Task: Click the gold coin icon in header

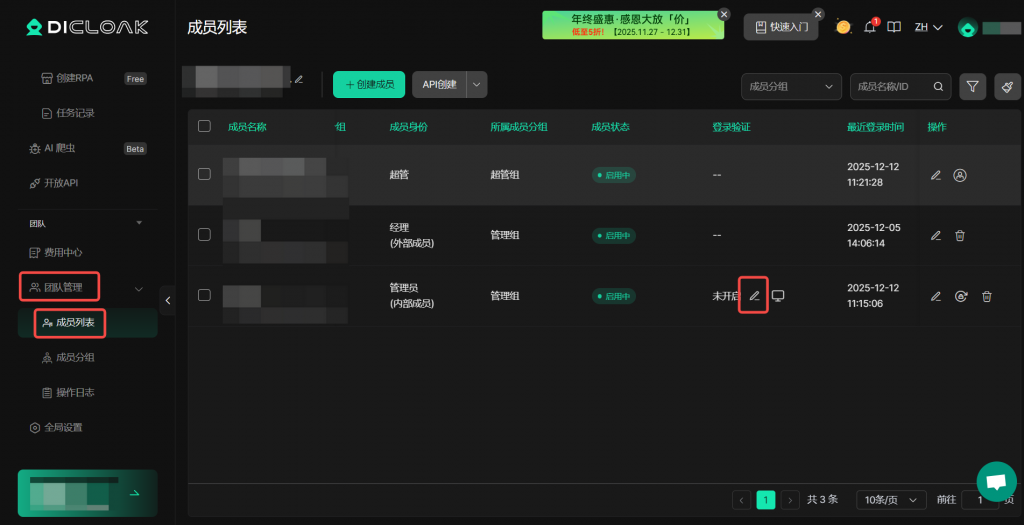Action: tap(843, 27)
